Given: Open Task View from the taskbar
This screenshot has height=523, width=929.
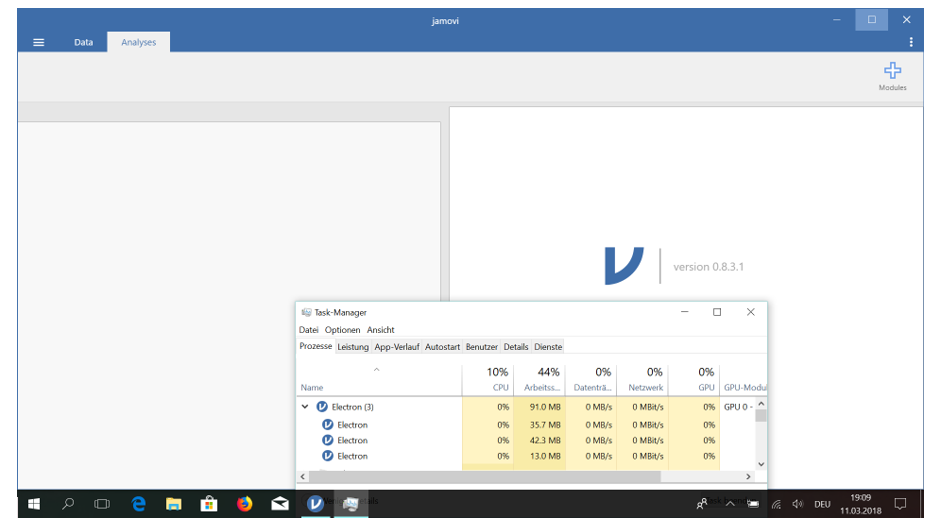Looking at the screenshot, I should tap(102, 504).
